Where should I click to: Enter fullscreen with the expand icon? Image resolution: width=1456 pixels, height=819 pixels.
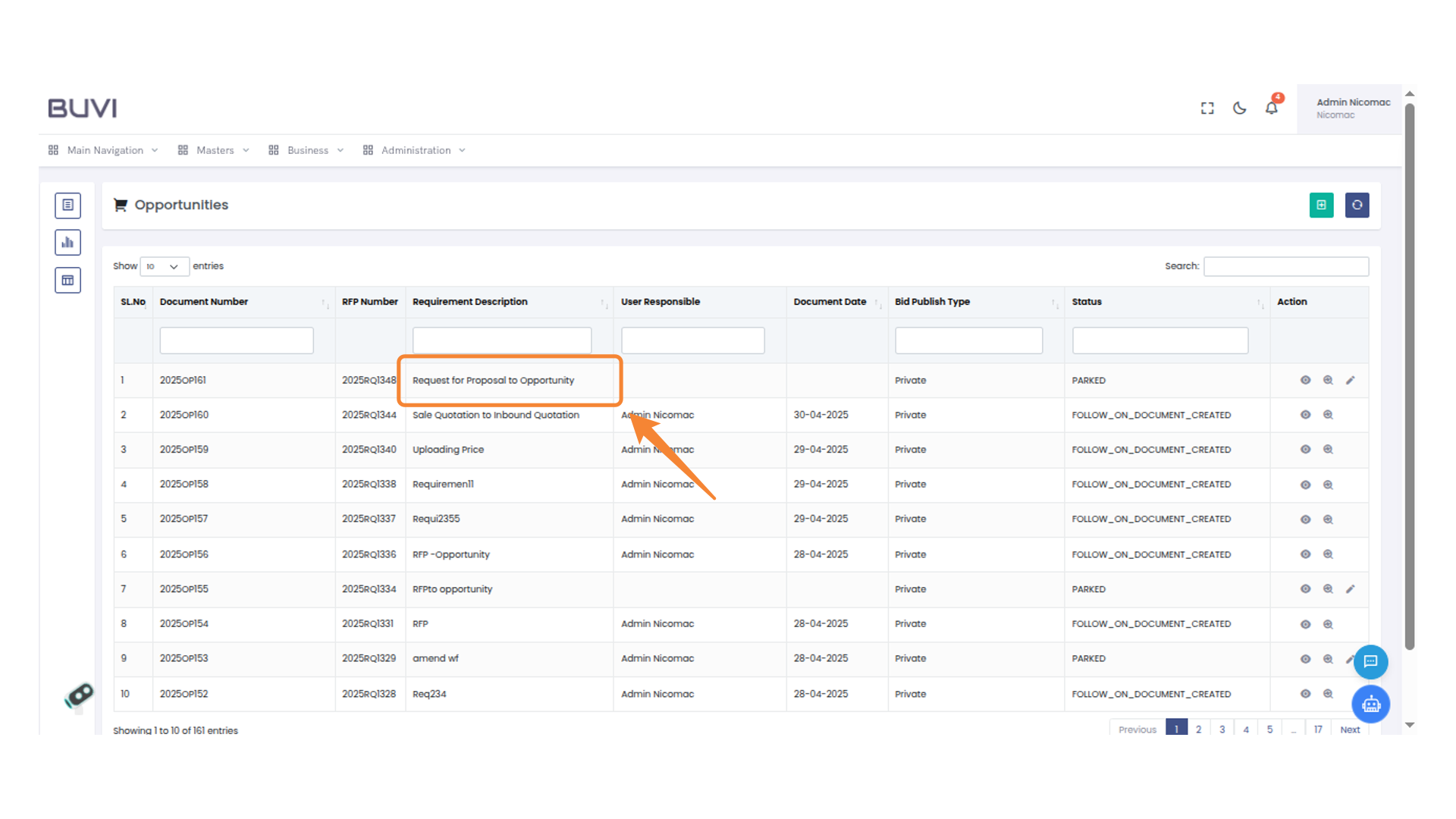click(x=1207, y=108)
